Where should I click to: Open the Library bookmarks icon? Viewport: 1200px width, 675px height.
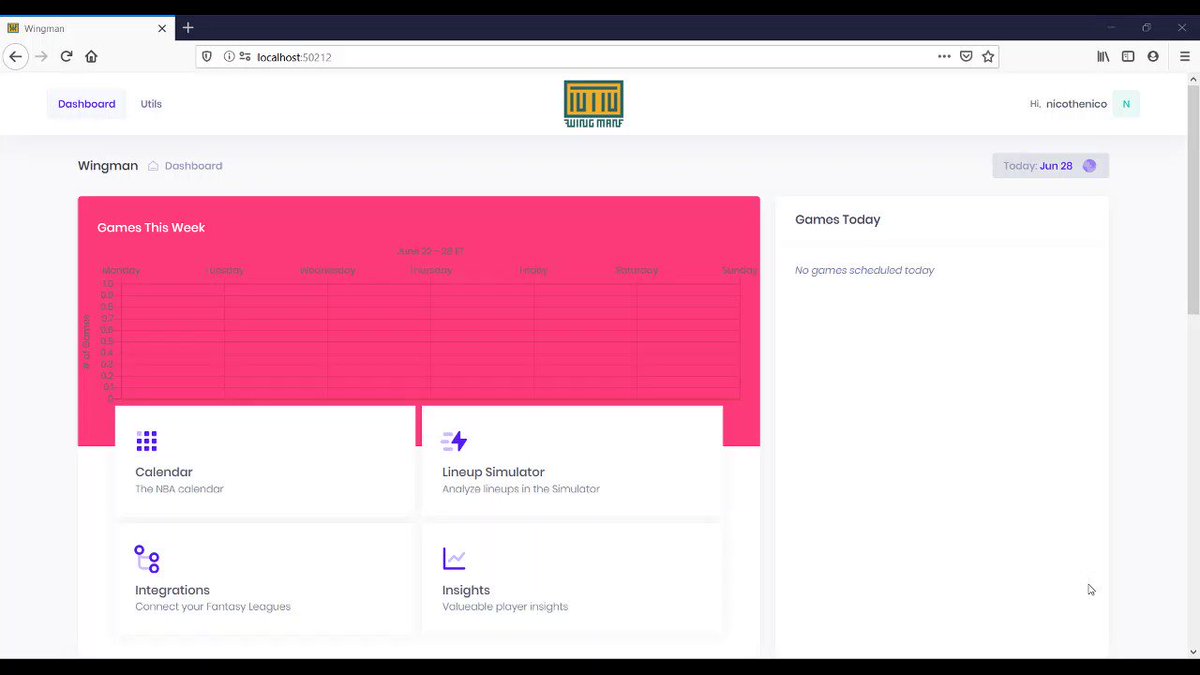1103,57
